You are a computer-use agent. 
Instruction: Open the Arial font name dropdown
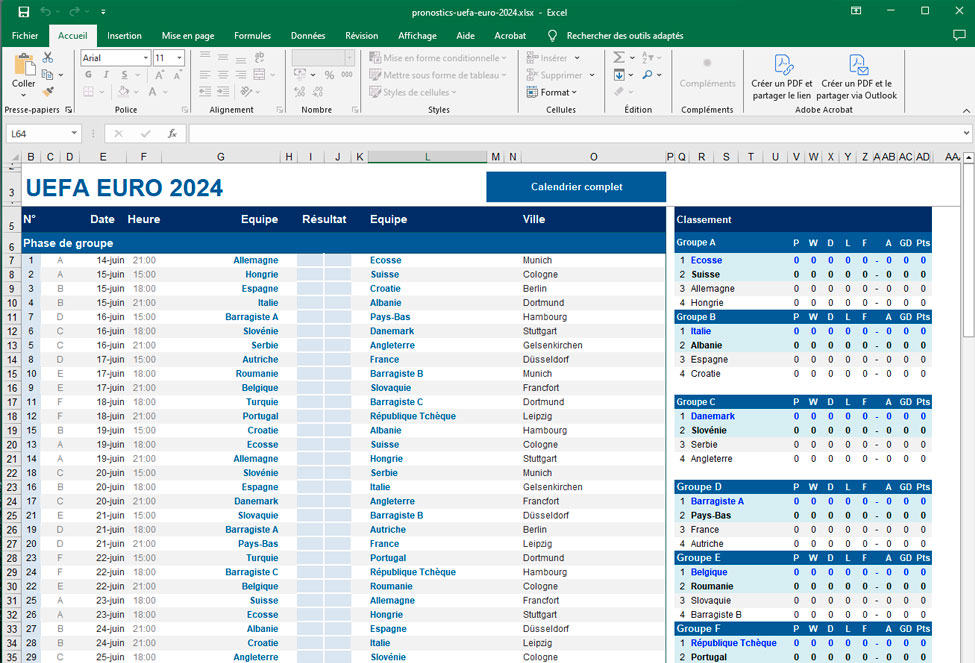146,58
